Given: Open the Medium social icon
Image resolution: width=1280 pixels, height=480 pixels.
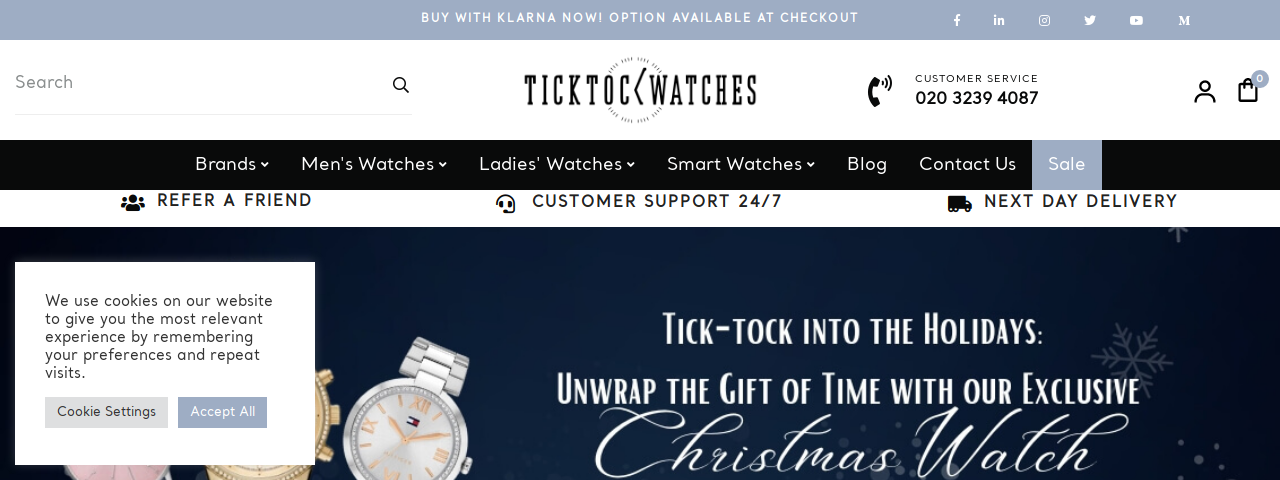Looking at the screenshot, I should (1184, 20).
